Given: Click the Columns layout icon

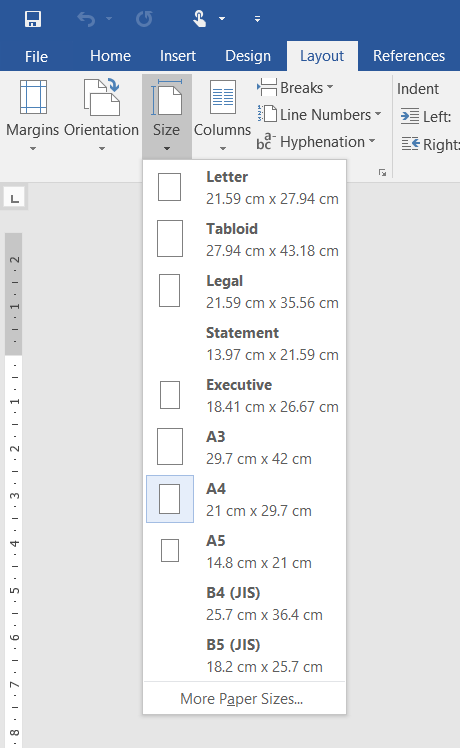Looking at the screenshot, I should 222,97.
